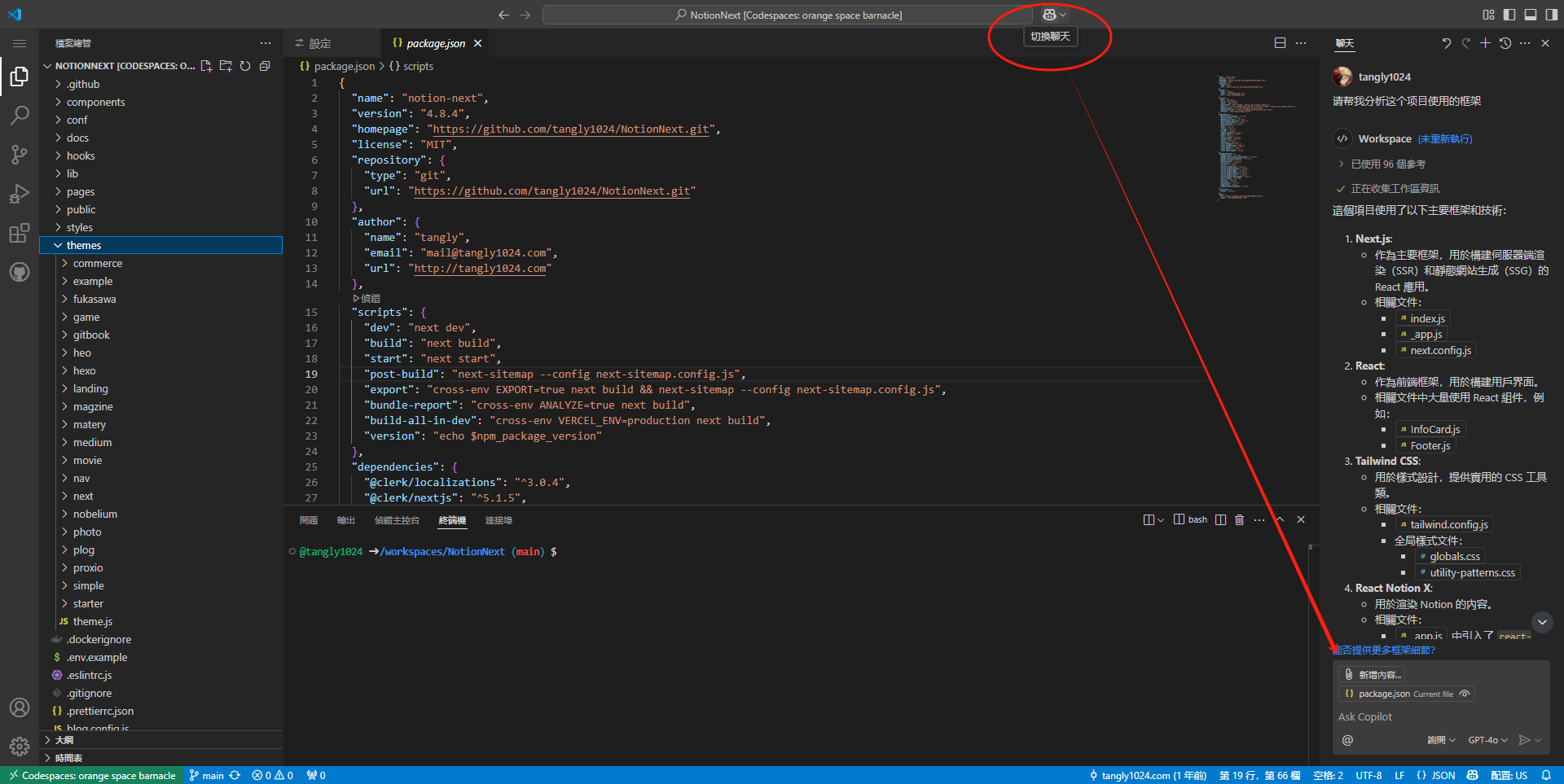Kill the terminal with the trash icon
This screenshot has height=784, width=1564.
(1239, 519)
